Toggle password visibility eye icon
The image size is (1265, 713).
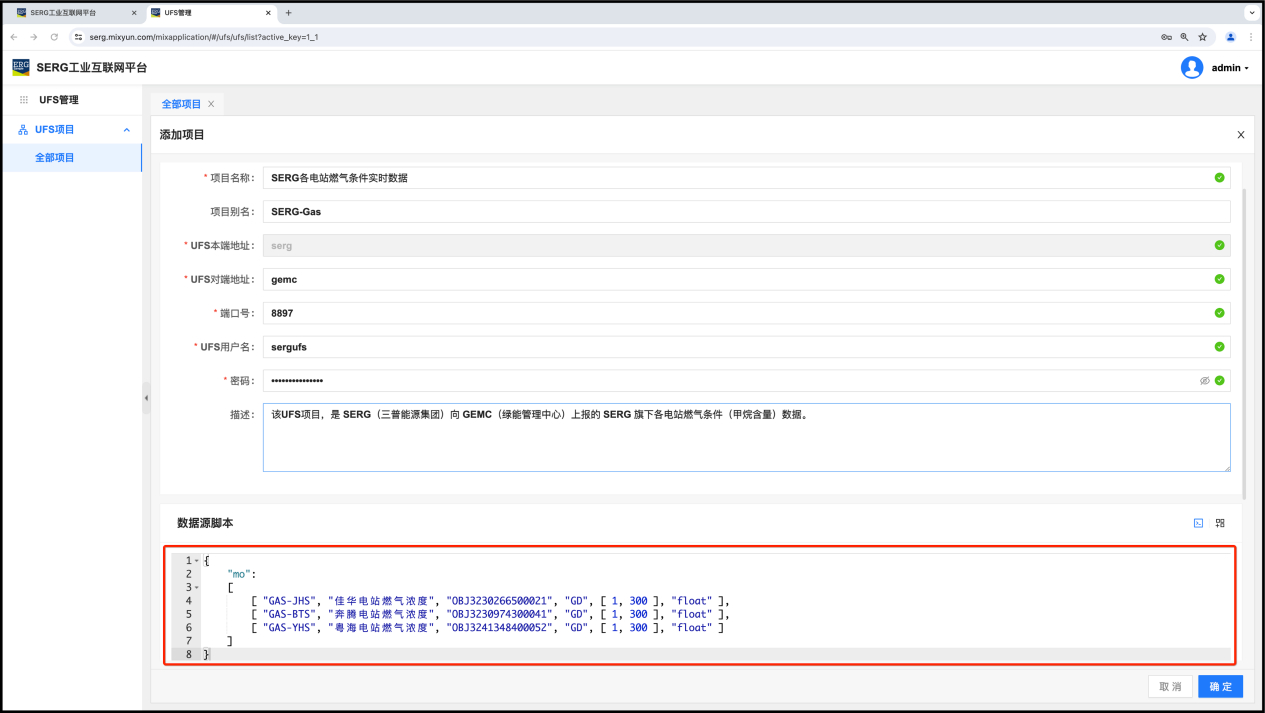pos(1205,381)
